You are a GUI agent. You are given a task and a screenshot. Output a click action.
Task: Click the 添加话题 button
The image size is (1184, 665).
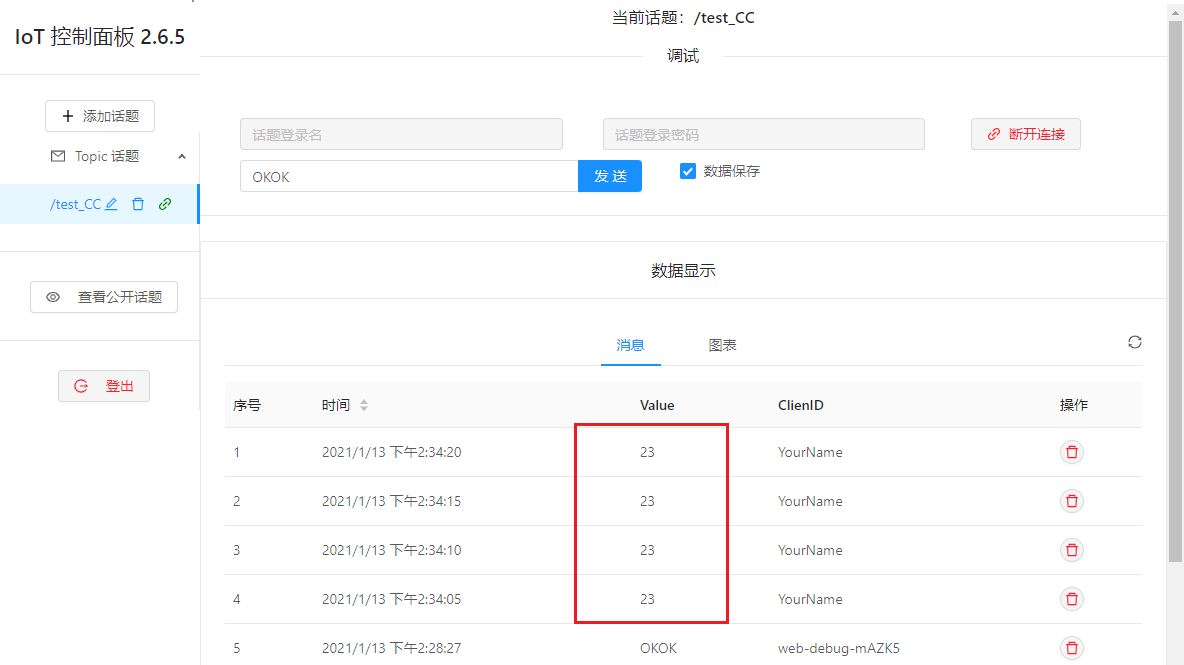[x=100, y=116]
